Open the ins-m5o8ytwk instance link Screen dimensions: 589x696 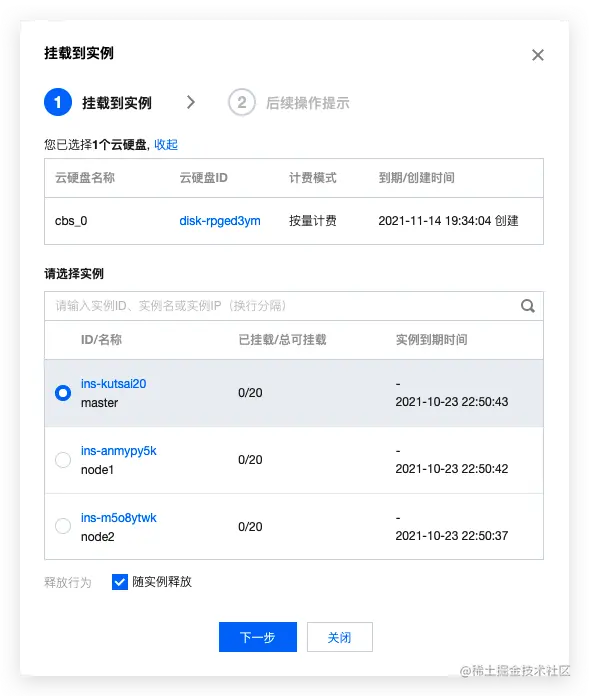click(119, 518)
